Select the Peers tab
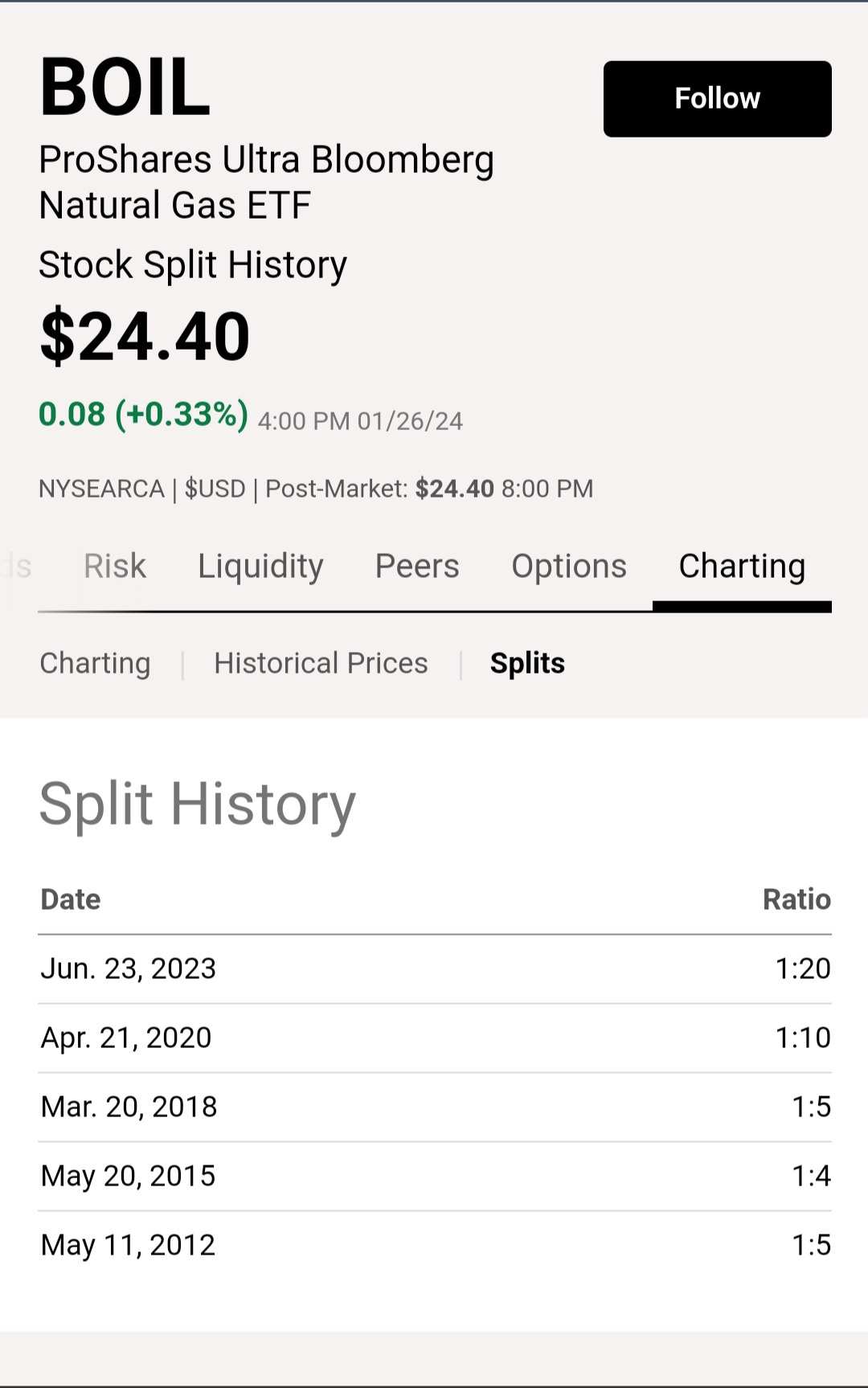 point(417,567)
